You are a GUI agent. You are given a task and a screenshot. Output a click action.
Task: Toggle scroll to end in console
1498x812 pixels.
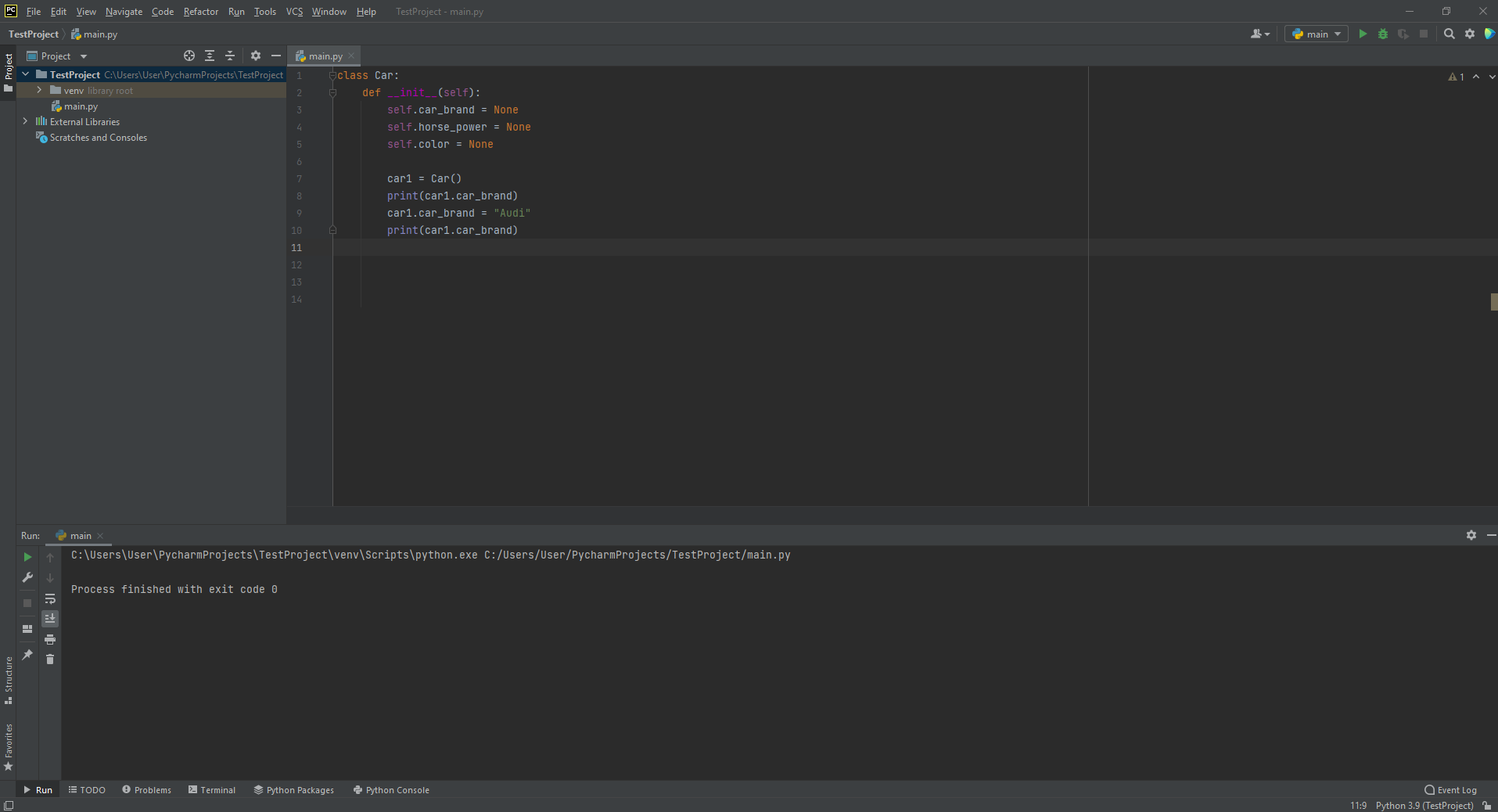pyautogui.click(x=50, y=619)
